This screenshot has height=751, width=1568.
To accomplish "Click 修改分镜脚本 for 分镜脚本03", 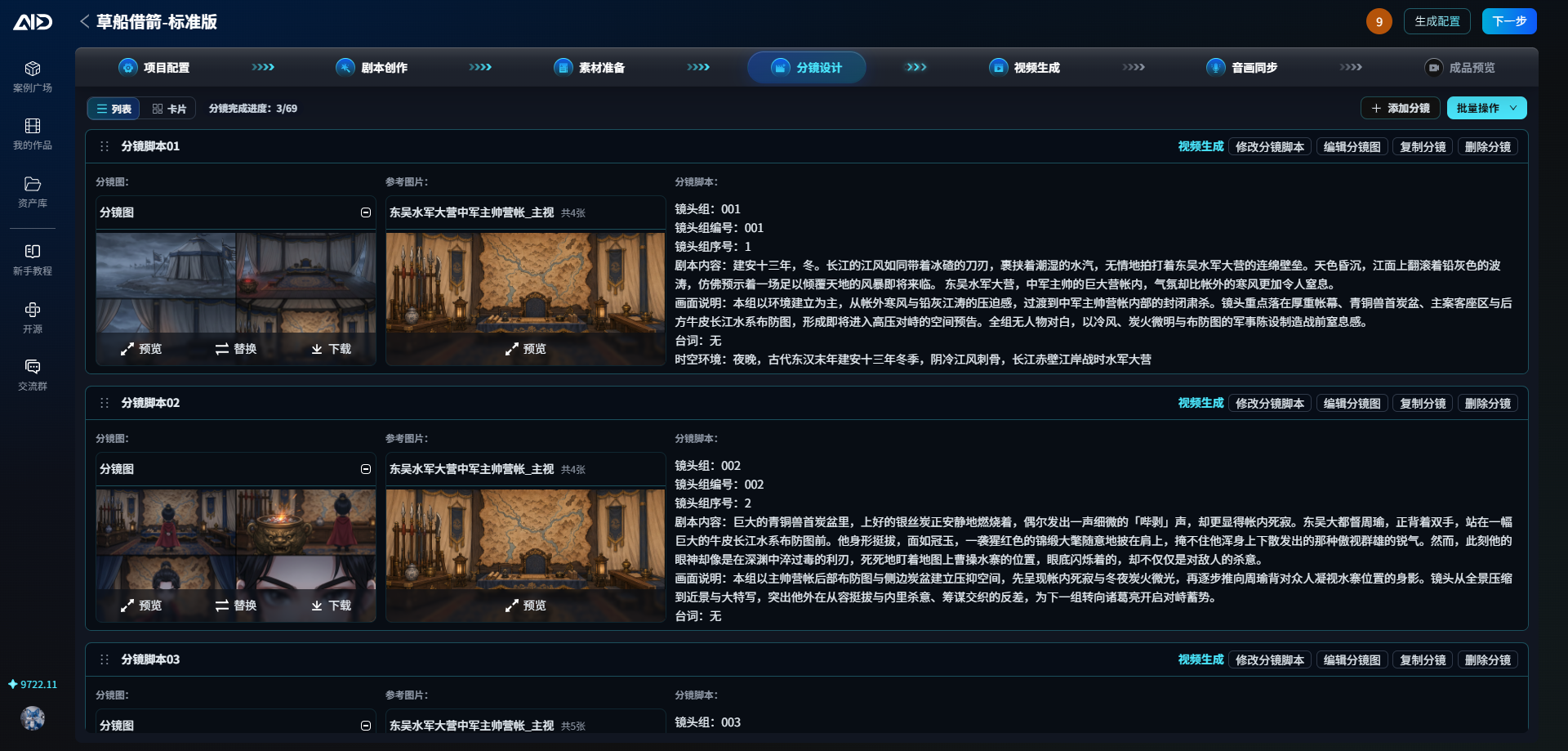I will pos(1270,660).
